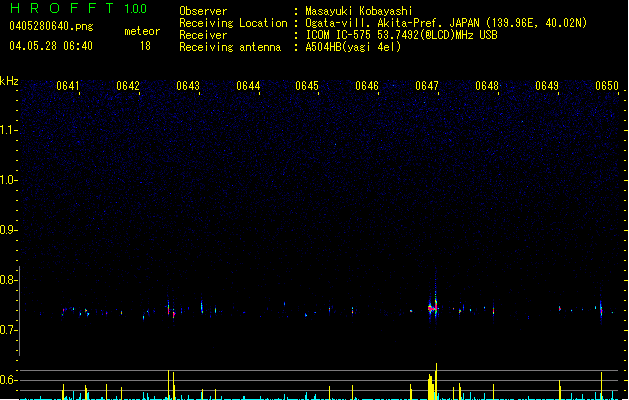Click the 0647 time marker

427,86
